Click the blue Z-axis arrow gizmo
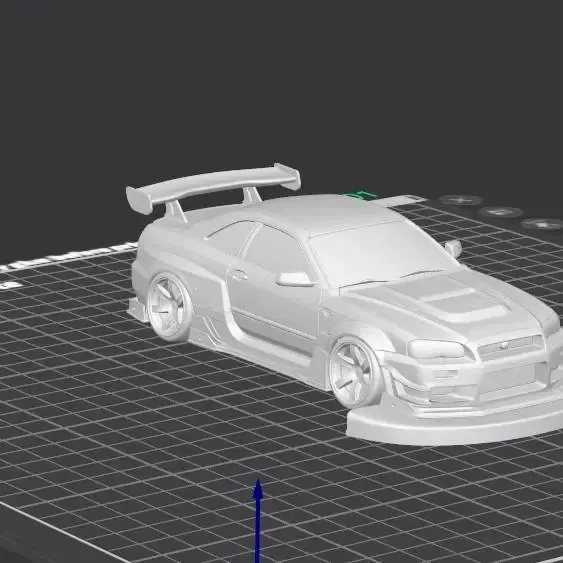The width and height of the screenshot is (563, 563). pyautogui.click(x=258, y=521)
